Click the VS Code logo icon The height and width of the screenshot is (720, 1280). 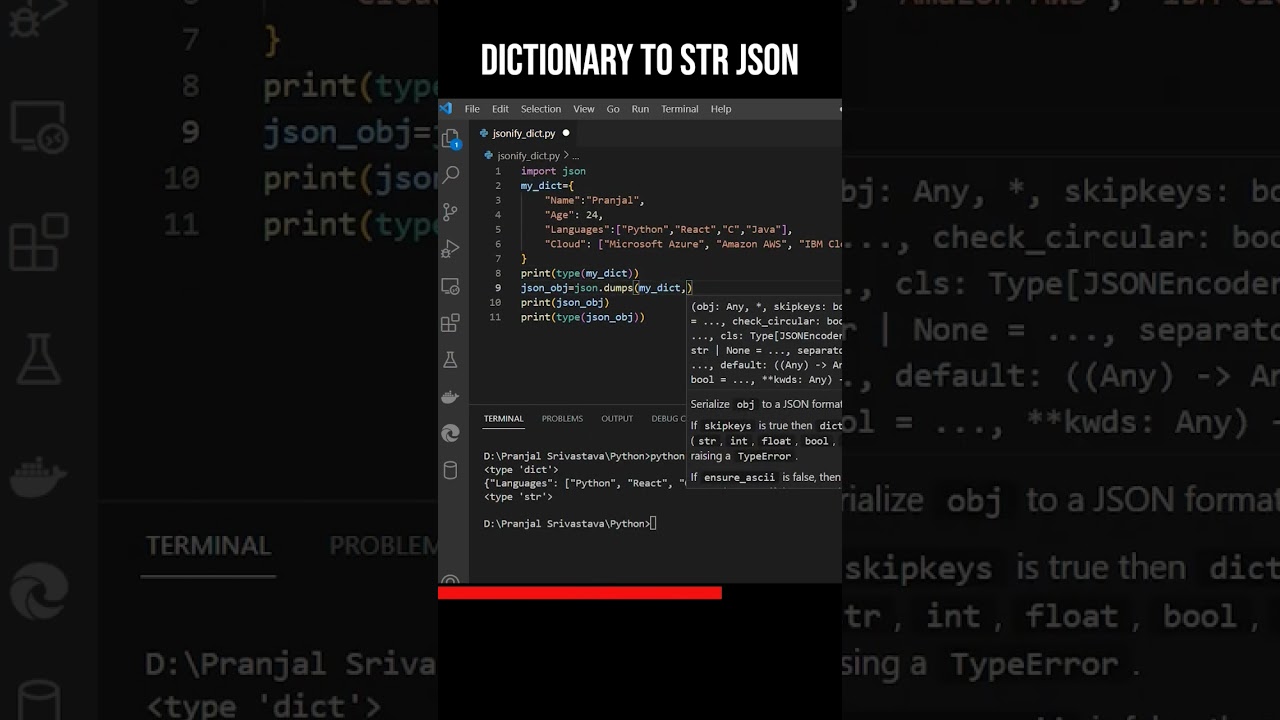[446, 108]
